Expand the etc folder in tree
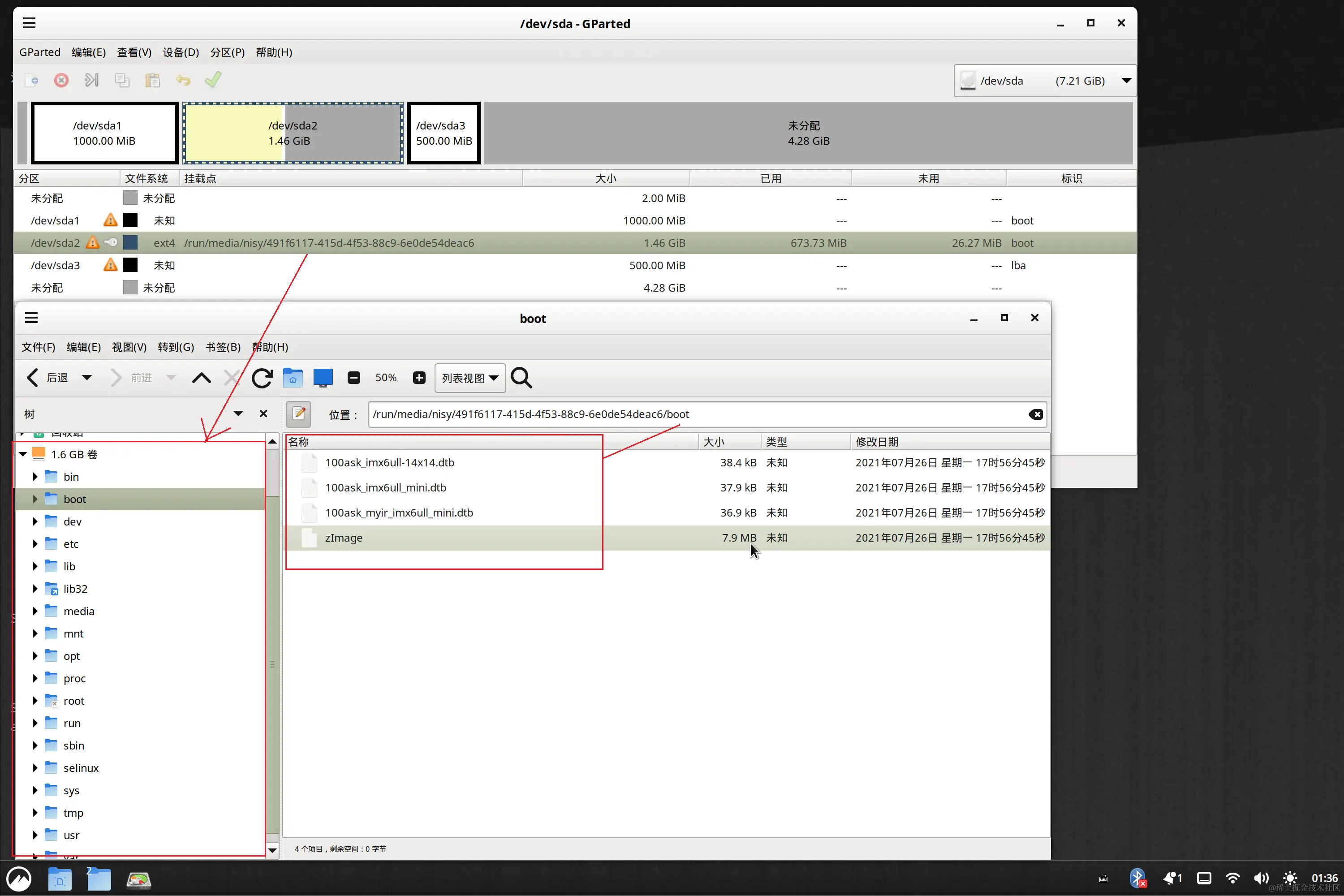1344x896 pixels. point(35,544)
